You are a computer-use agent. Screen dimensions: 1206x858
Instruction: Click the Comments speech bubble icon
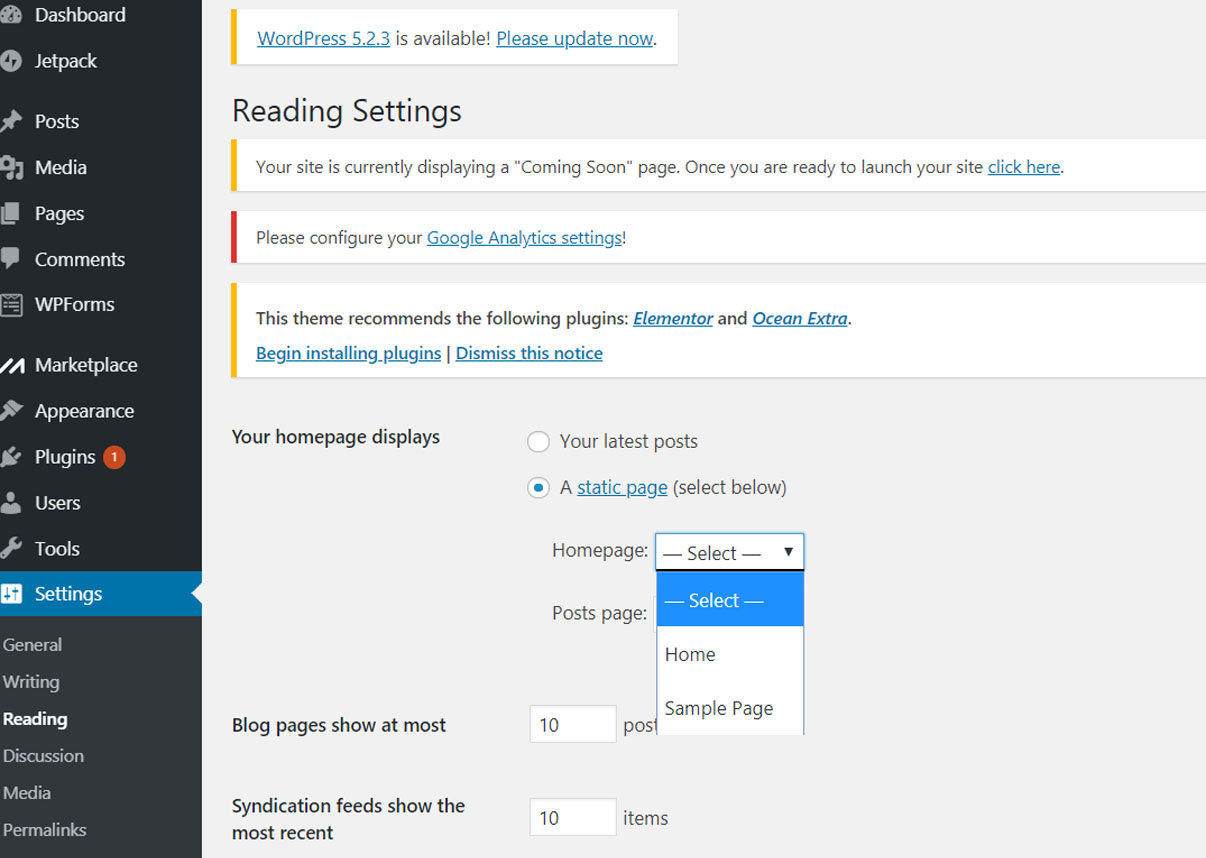coord(10,259)
